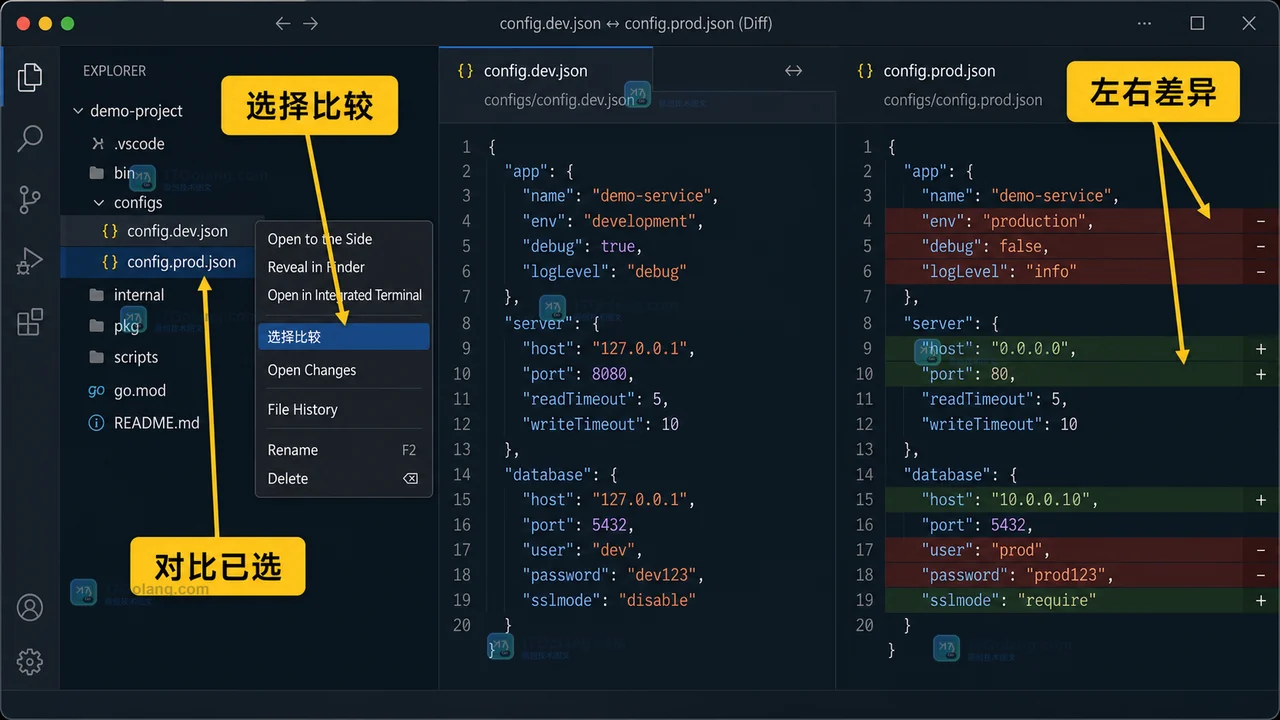Open README.md from the explorer

coord(157,423)
